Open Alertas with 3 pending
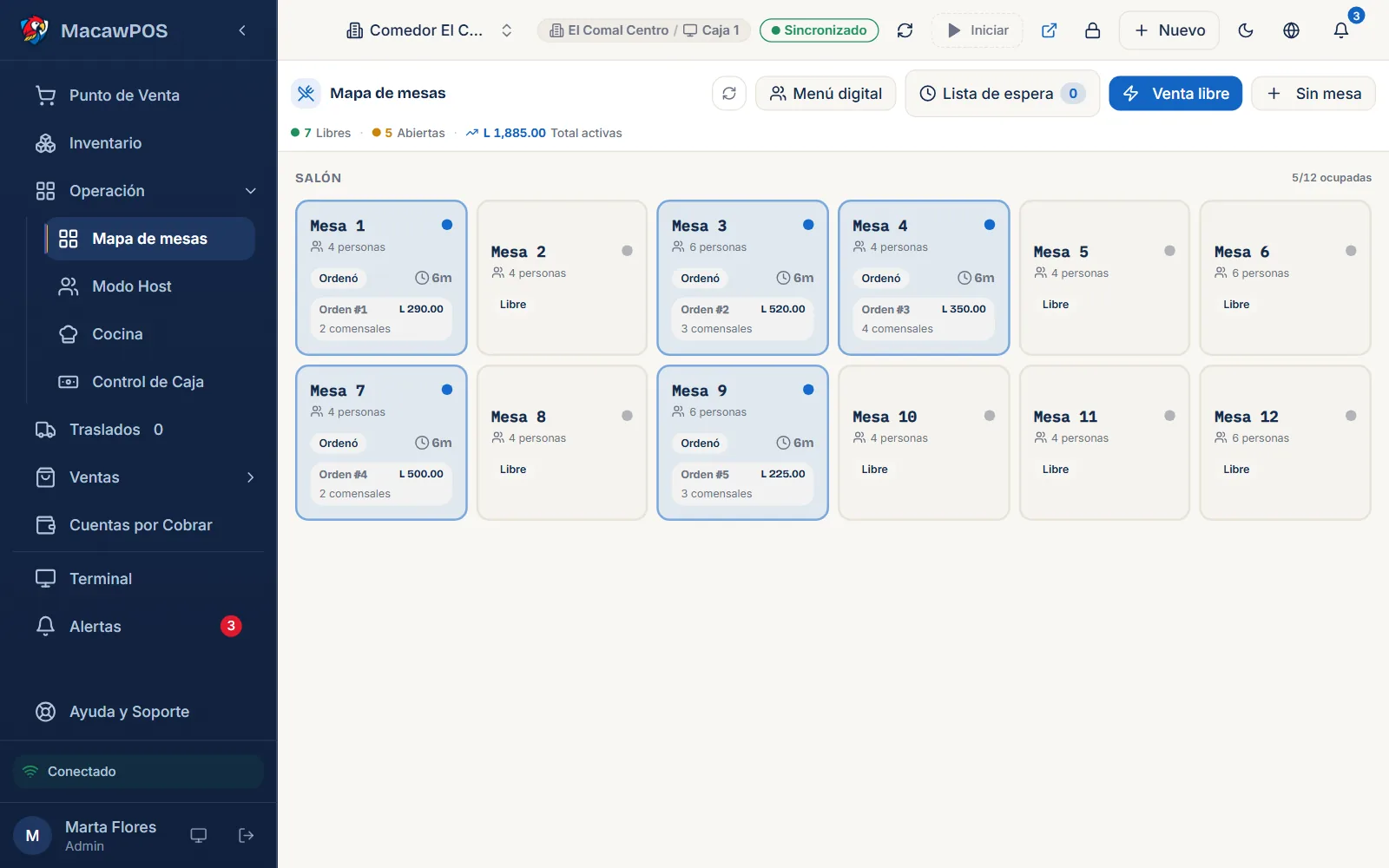1389x868 pixels. pyautogui.click(x=145, y=627)
